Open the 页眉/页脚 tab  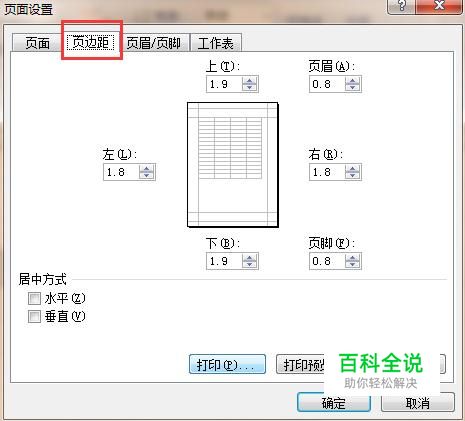coord(154,43)
